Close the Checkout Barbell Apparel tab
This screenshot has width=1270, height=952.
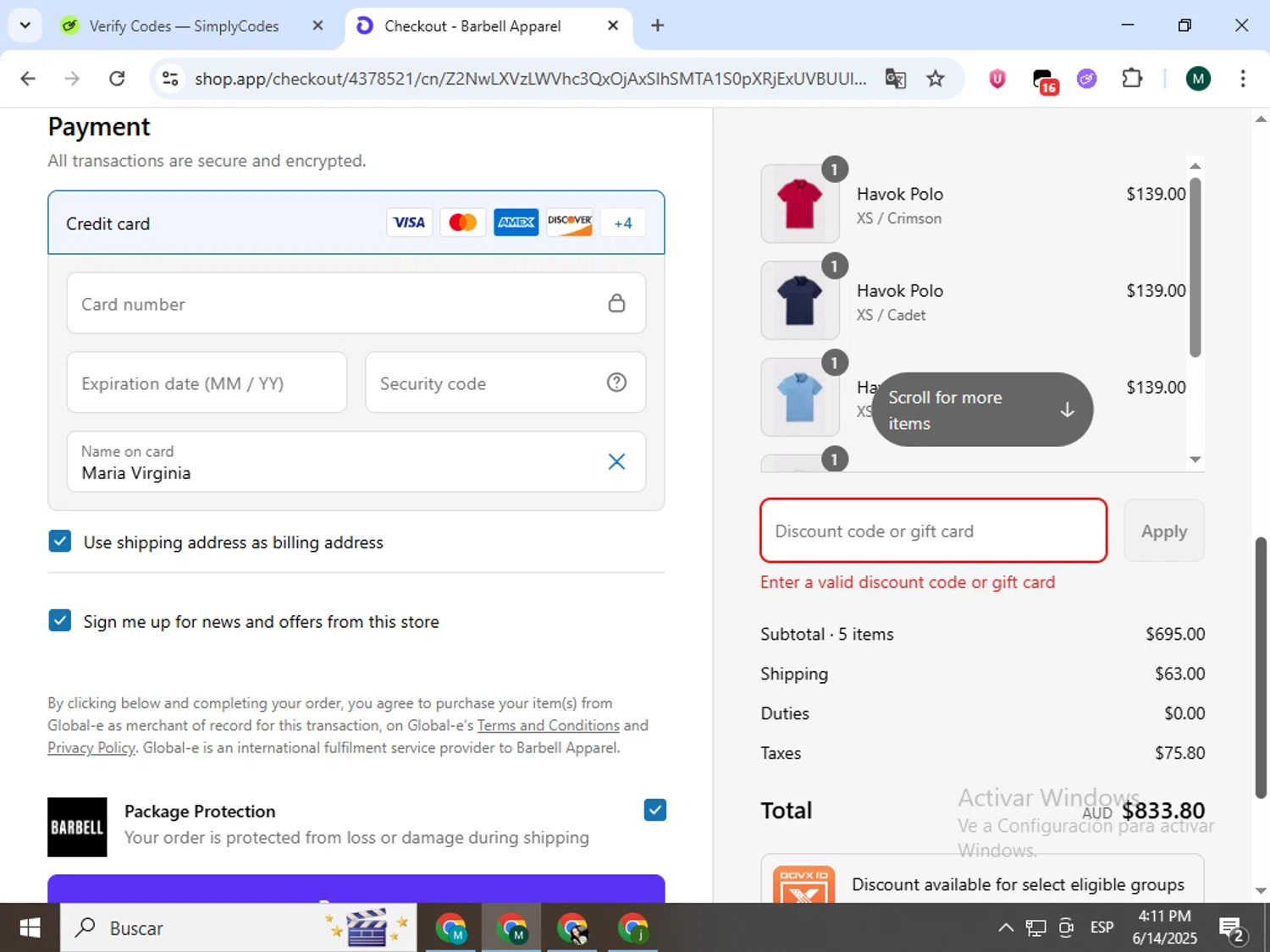click(613, 25)
